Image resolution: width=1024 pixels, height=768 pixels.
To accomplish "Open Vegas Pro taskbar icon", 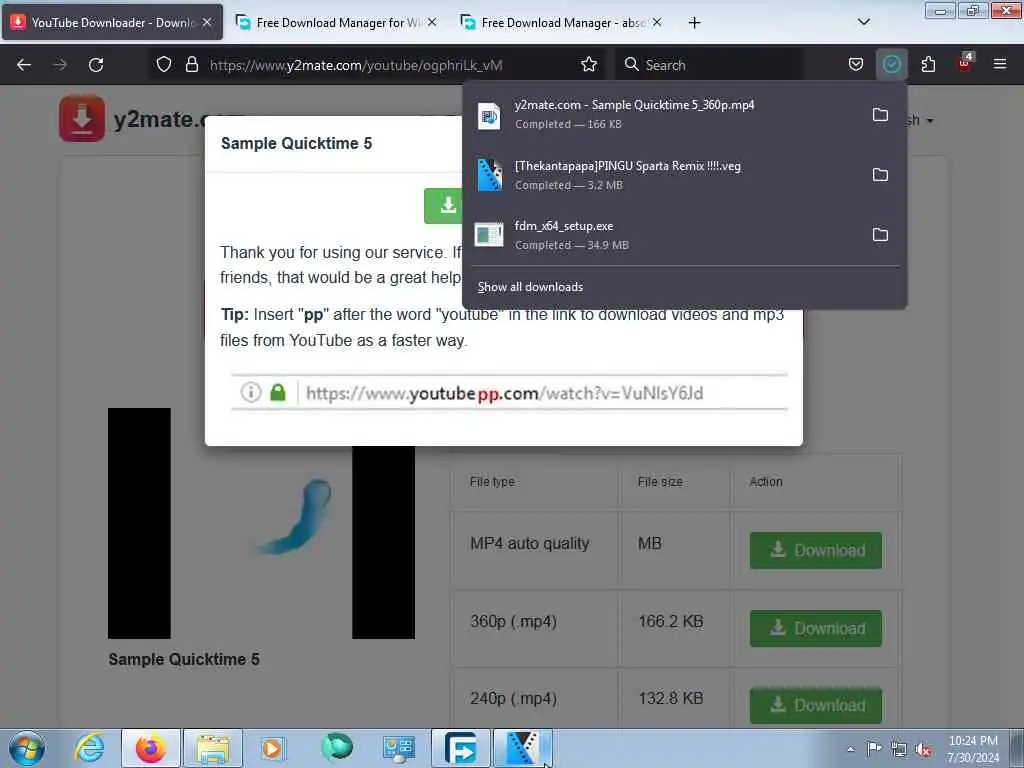I will click(523, 748).
